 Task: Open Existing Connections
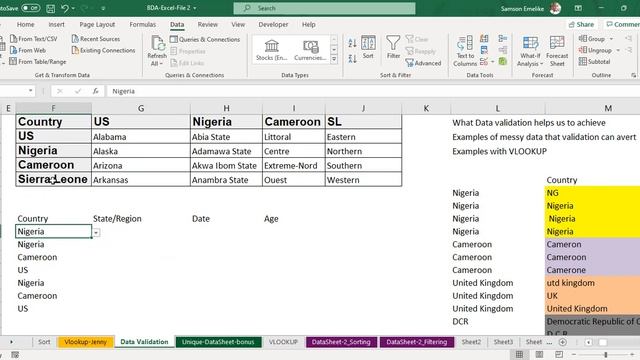(x=103, y=50)
